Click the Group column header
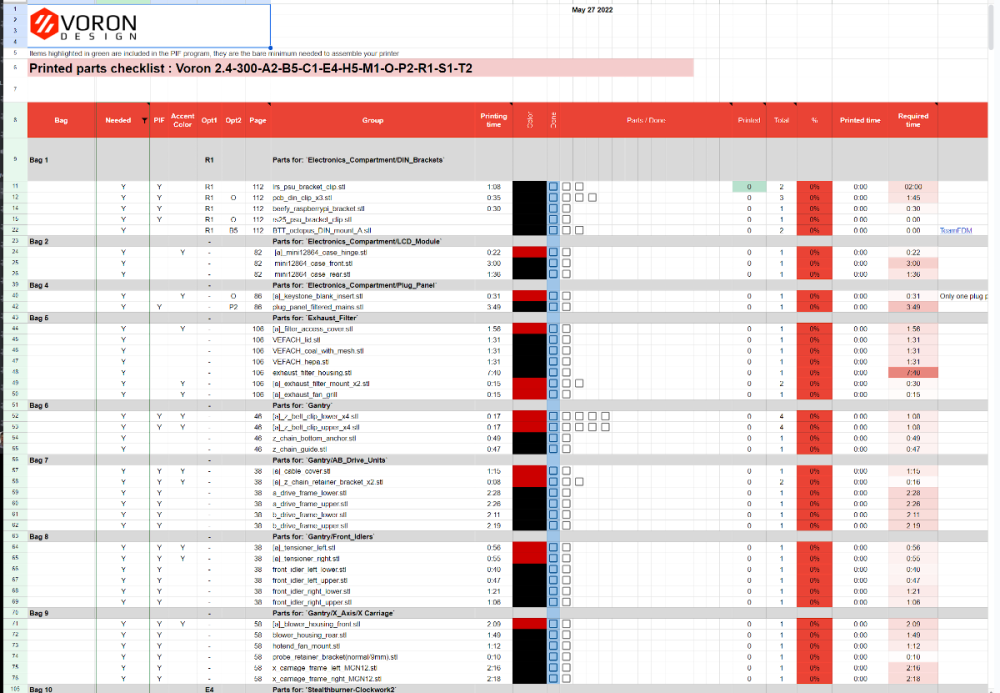This screenshot has width=1000, height=693. (373, 120)
